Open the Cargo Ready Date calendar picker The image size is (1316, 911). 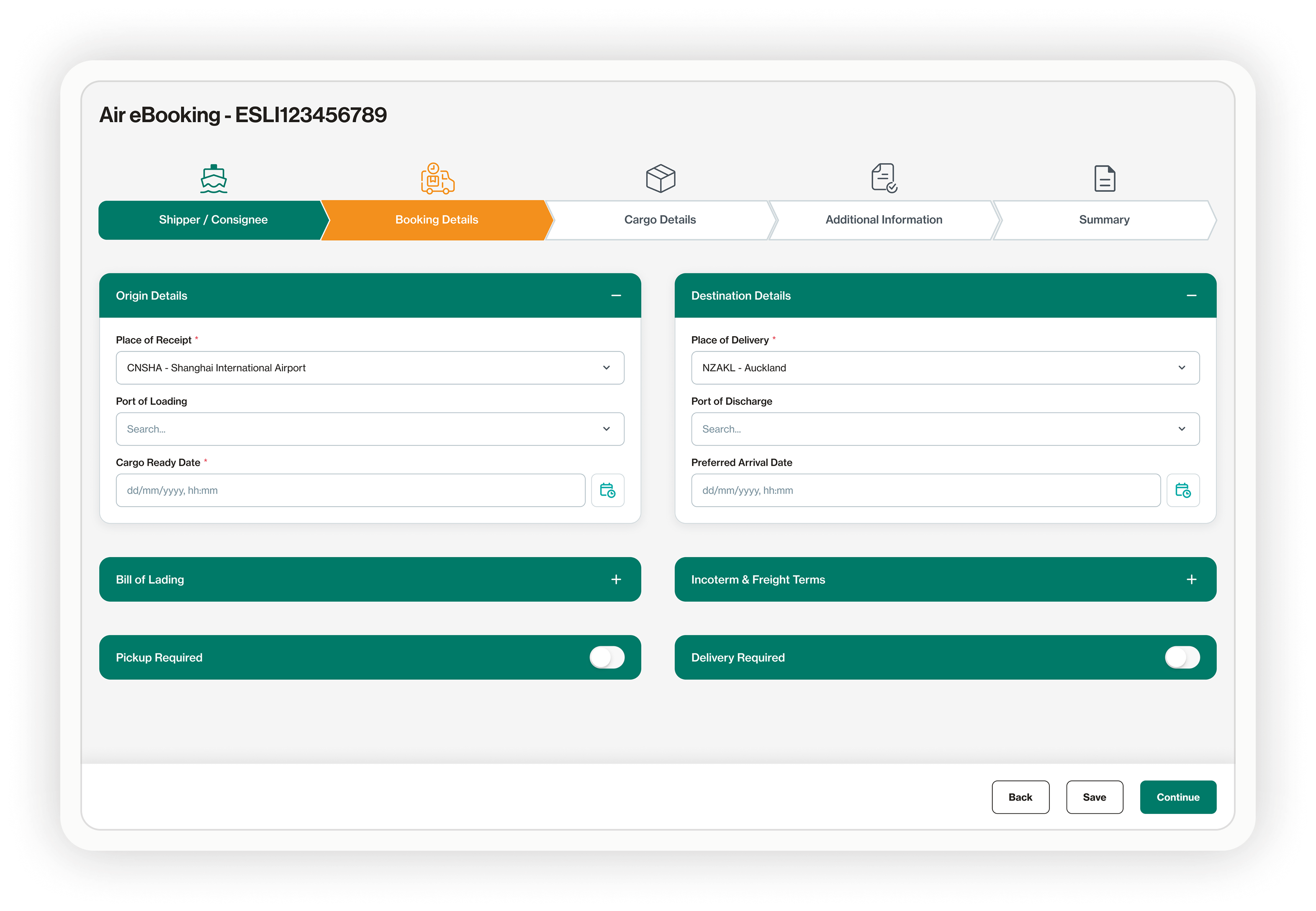(x=607, y=490)
